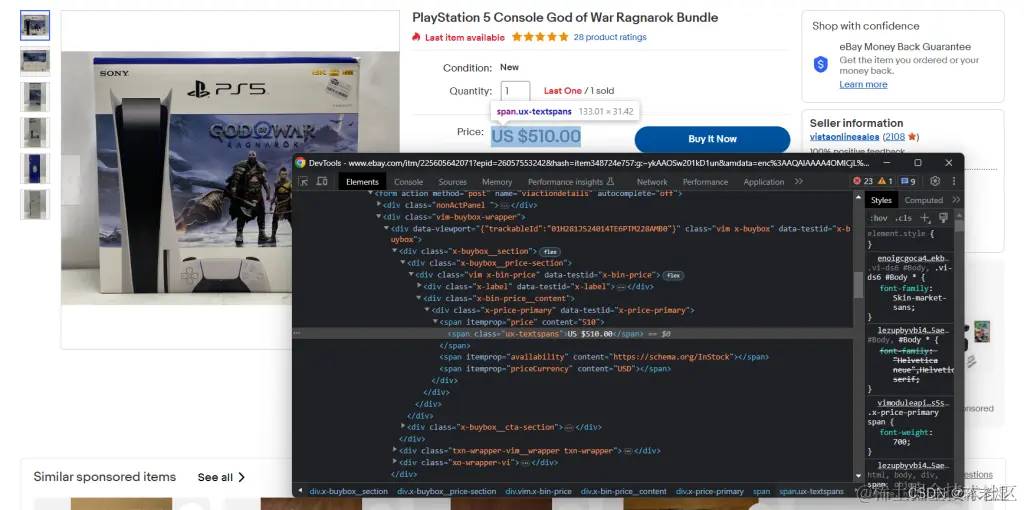
Task: Collapse the x-price-primary div node
Action: [426, 310]
